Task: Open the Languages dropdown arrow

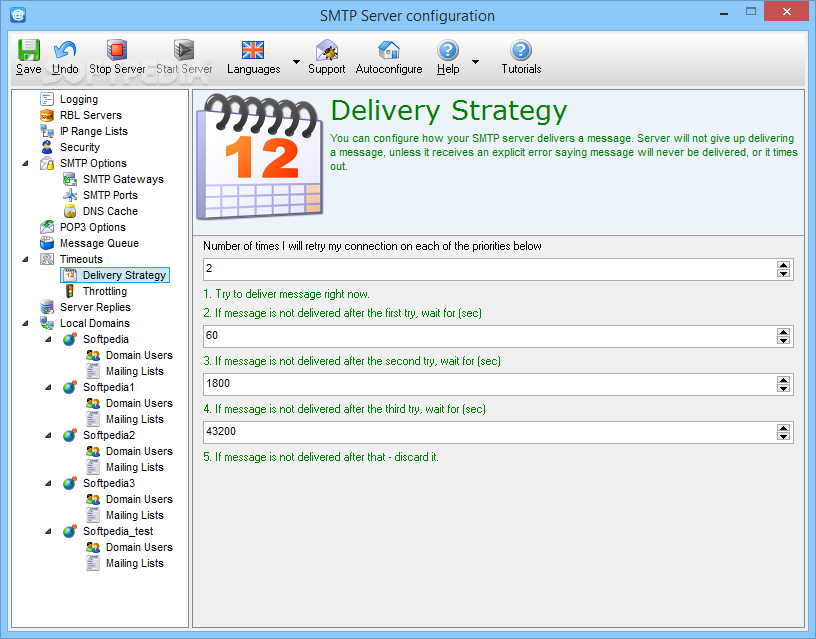Action: coord(296,61)
